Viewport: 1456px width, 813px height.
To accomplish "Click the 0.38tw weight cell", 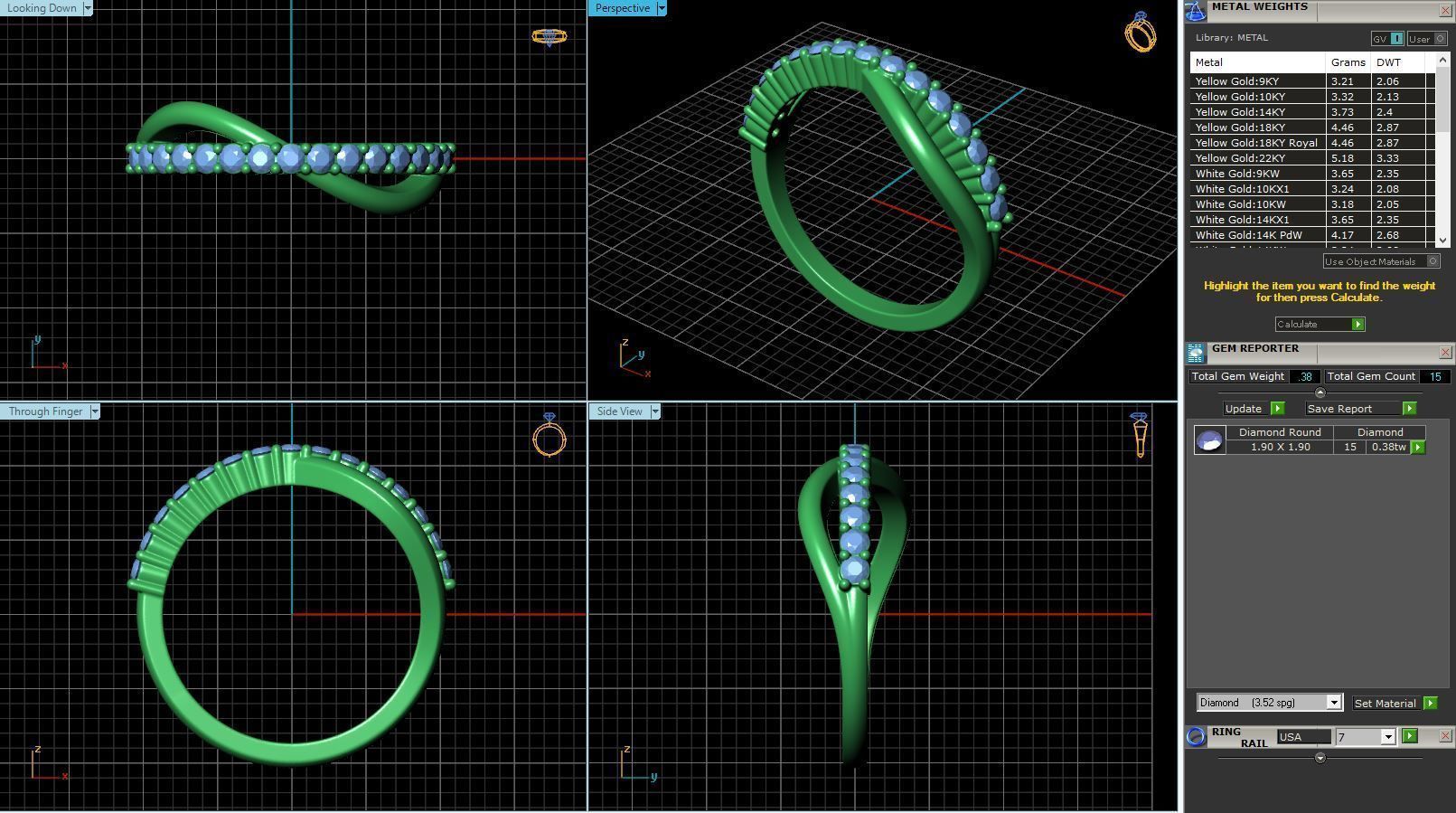I will click(1389, 448).
